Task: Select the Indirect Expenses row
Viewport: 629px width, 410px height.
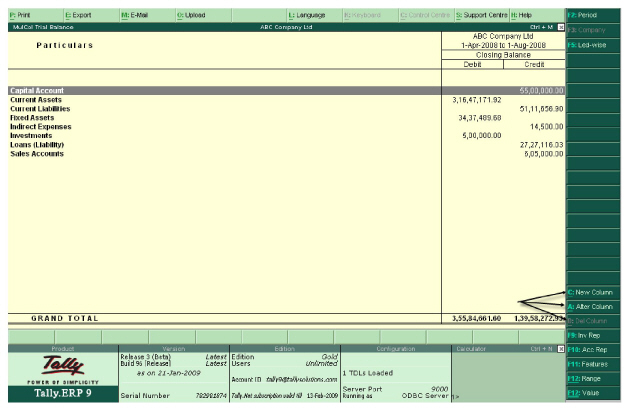Action: [286, 127]
